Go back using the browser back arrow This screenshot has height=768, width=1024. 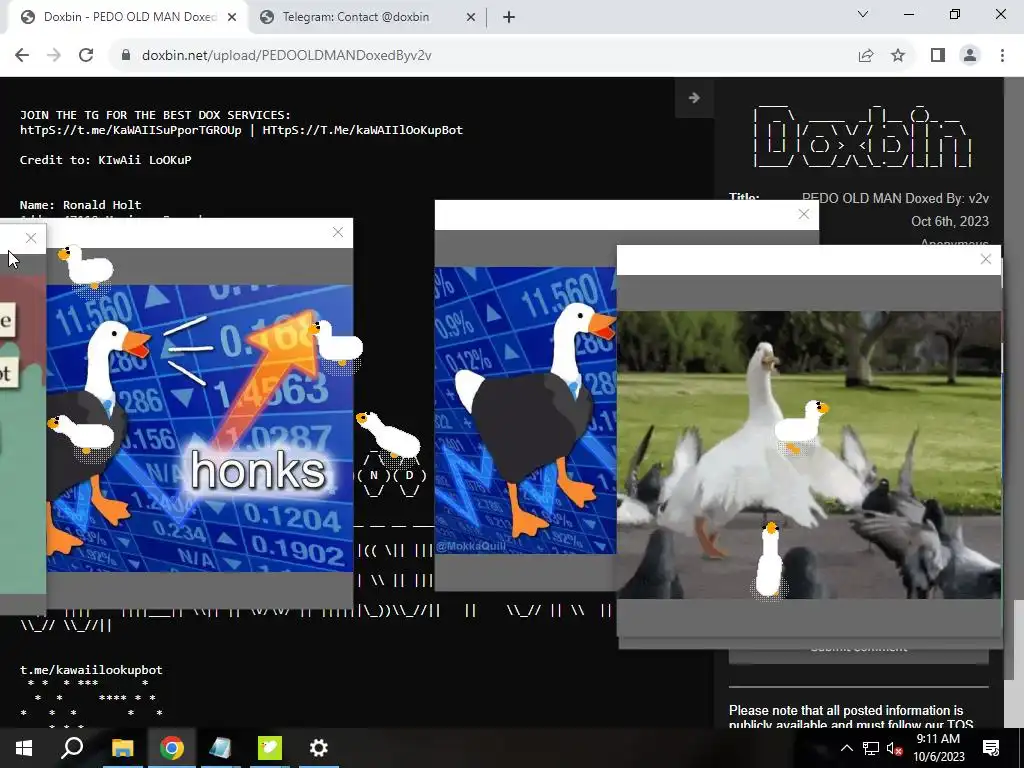[22, 56]
